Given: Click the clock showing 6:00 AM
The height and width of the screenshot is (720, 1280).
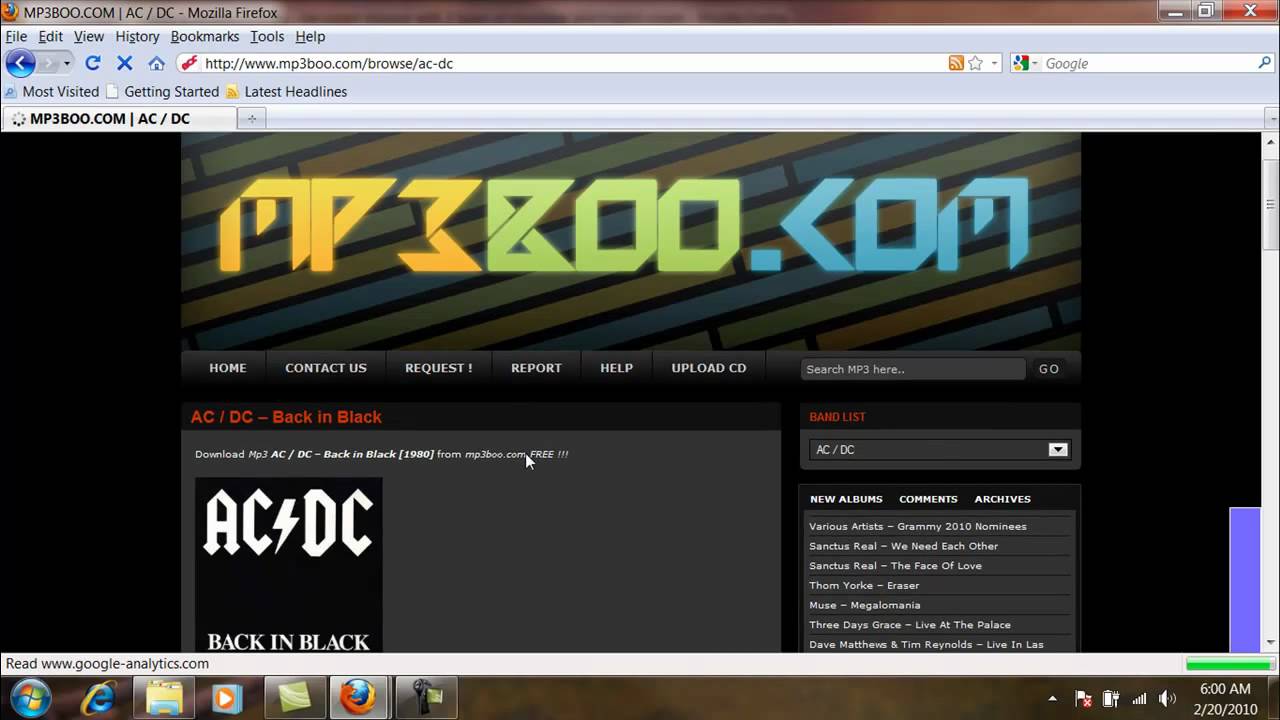Looking at the screenshot, I should (1225, 689).
